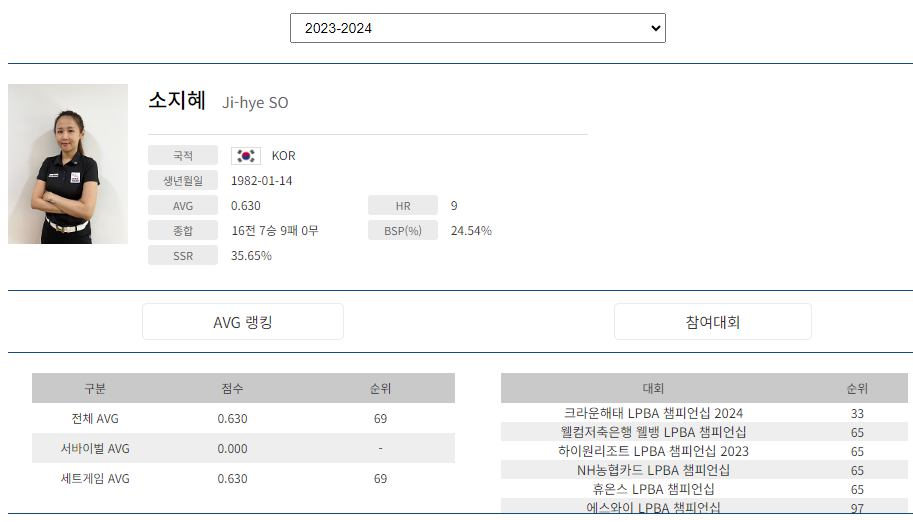
Task: Click the profile AVG value 0.630 beside HR
Action: 246,206
